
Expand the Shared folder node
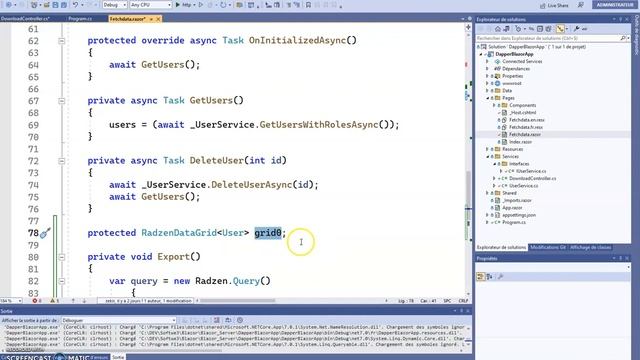[x=487, y=193]
